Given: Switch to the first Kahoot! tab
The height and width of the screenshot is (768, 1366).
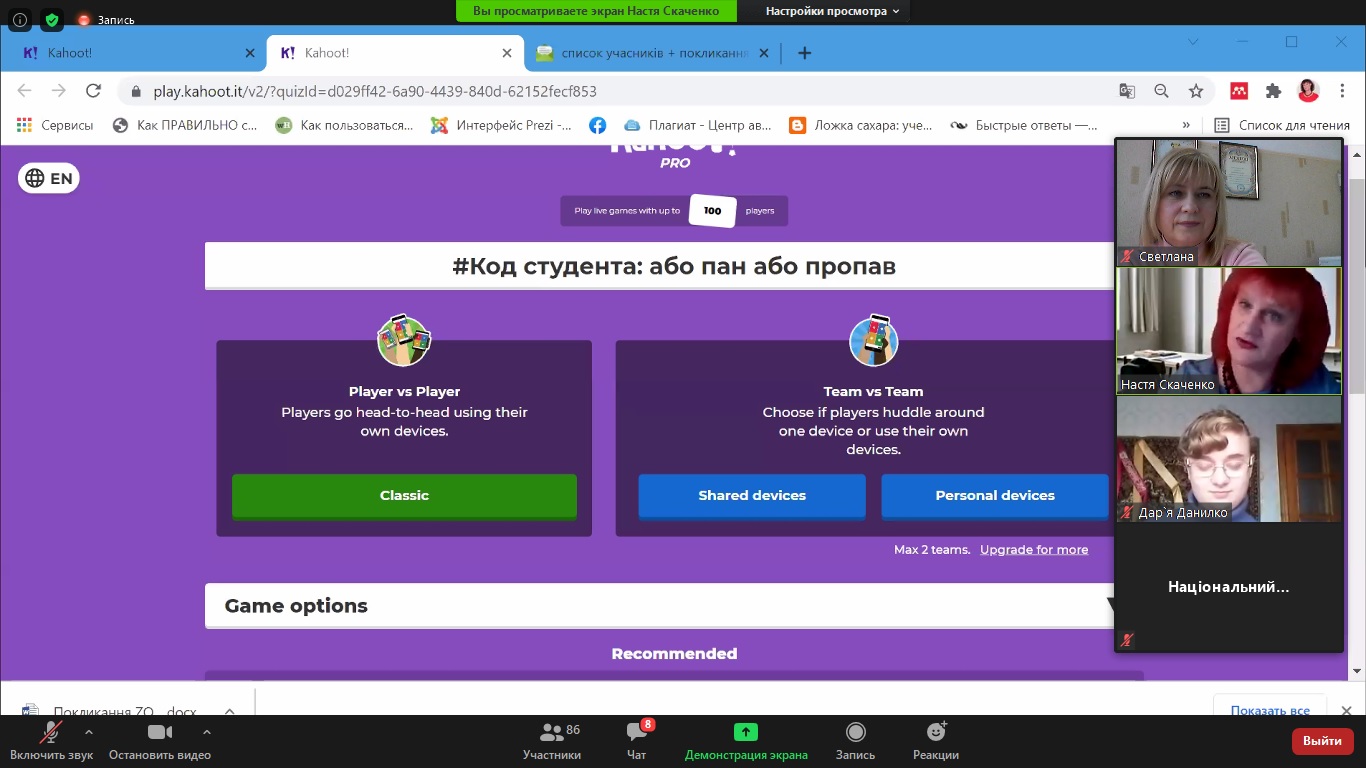Looking at the screenshot, I should click(x=135, y=53).
